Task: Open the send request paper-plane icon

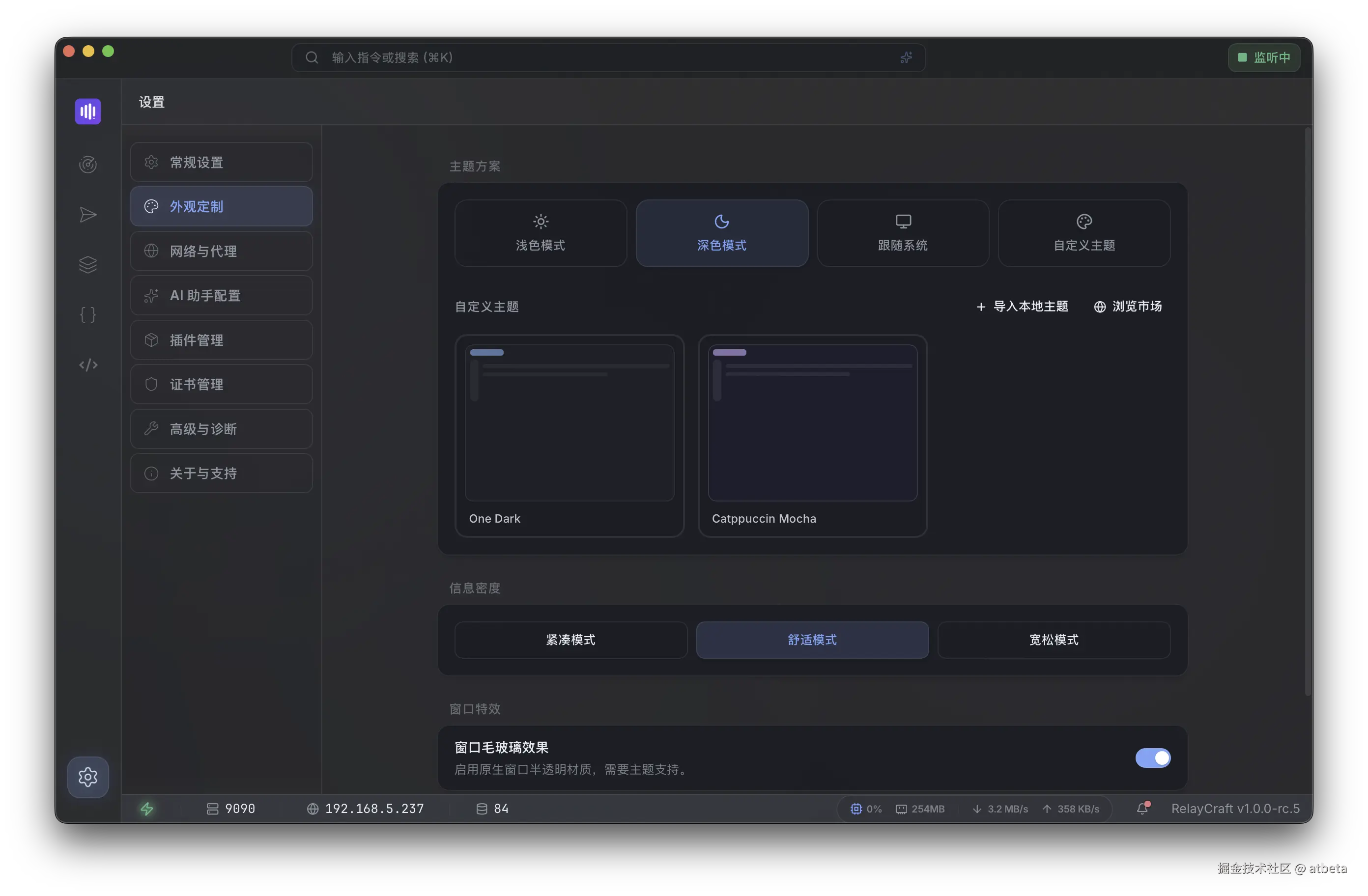Action: (88, 215)
